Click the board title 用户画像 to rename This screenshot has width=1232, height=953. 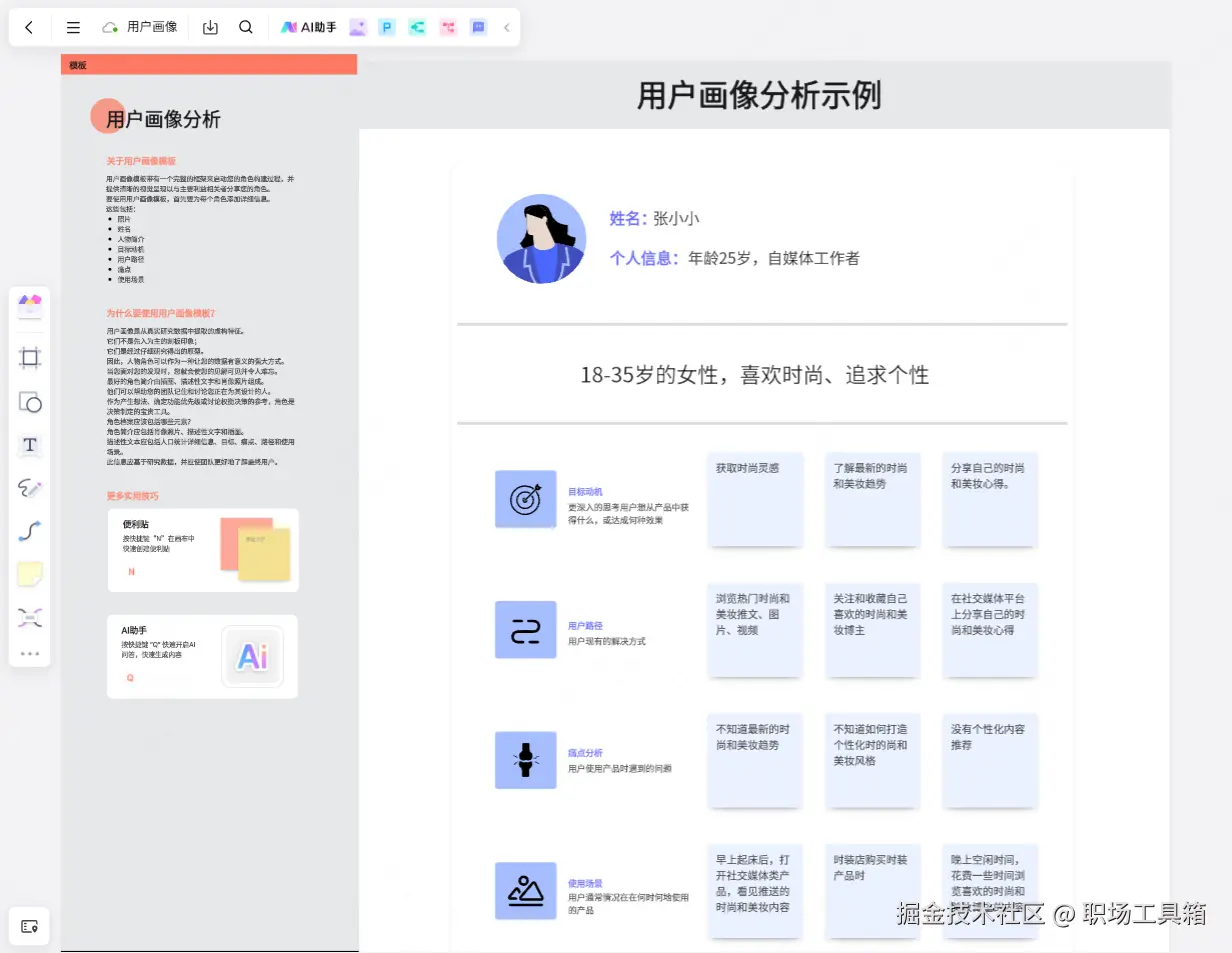[150, 27]
